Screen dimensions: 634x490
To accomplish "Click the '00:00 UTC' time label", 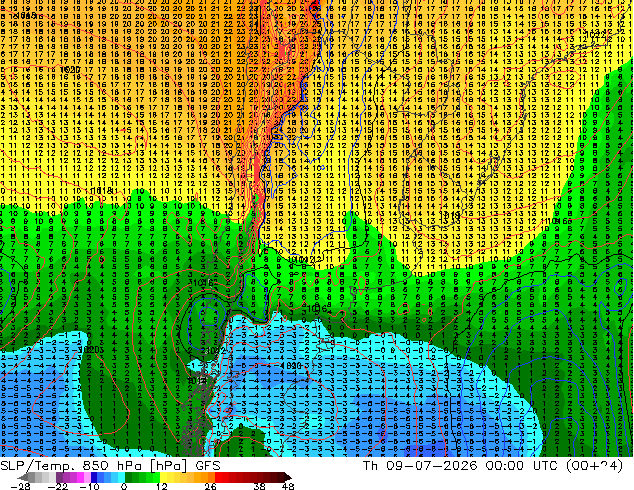I will pos(524,466).
